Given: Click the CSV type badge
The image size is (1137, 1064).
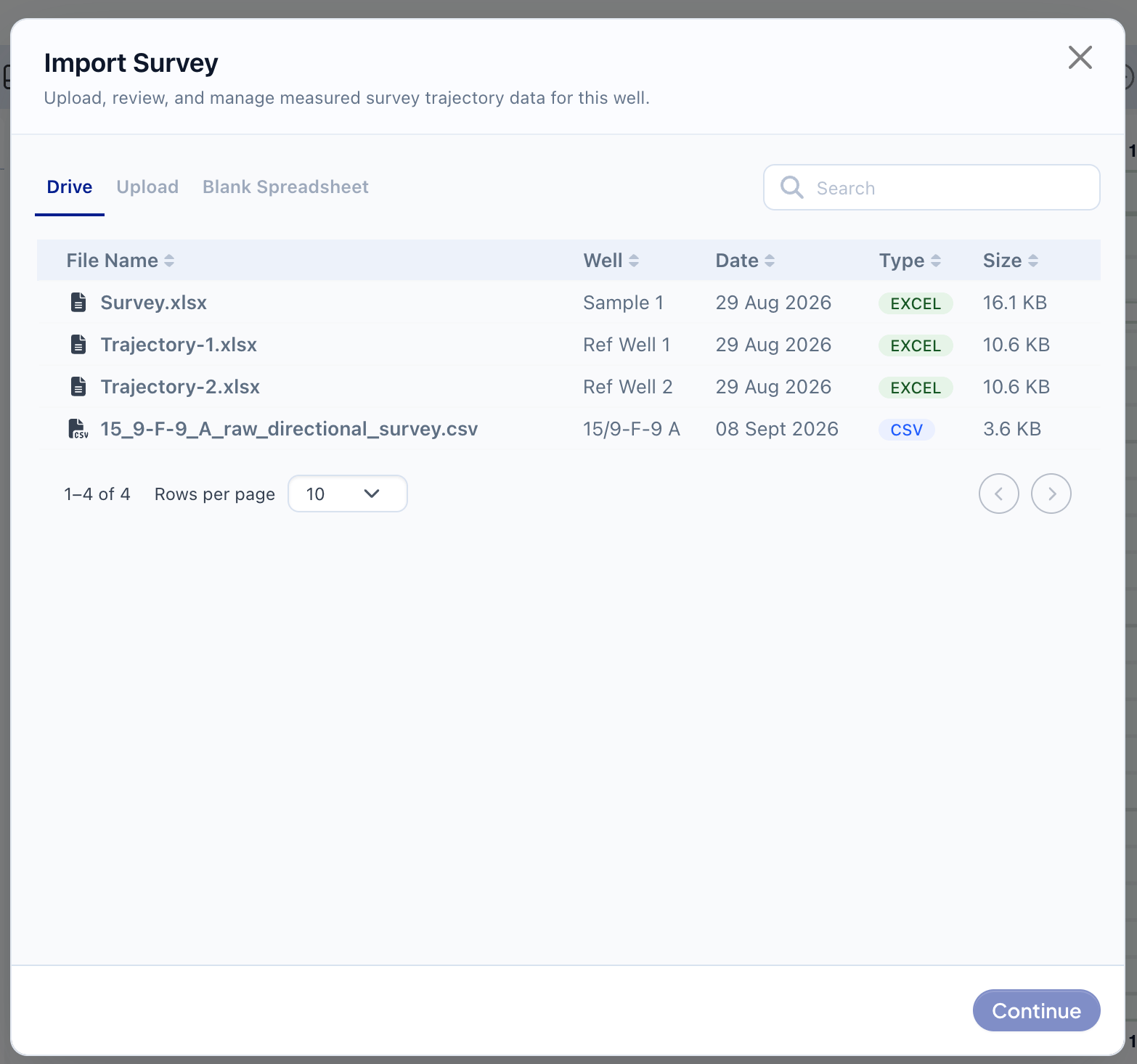Looking at the screenshot, I should point(907,430).
